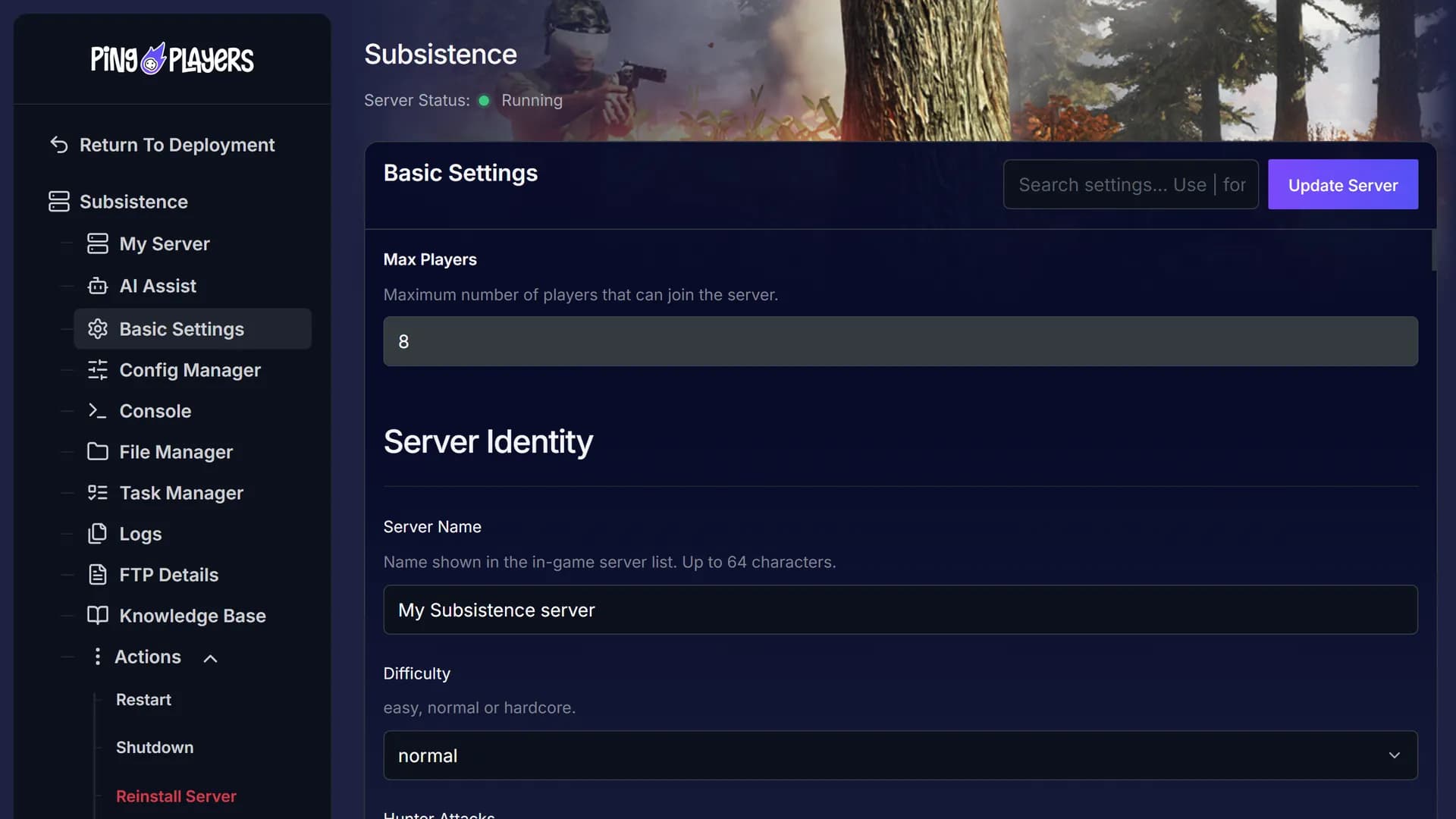Select Task Manager in the sidebar
This screenshot has height=819, width=1456.
point(181,492)
